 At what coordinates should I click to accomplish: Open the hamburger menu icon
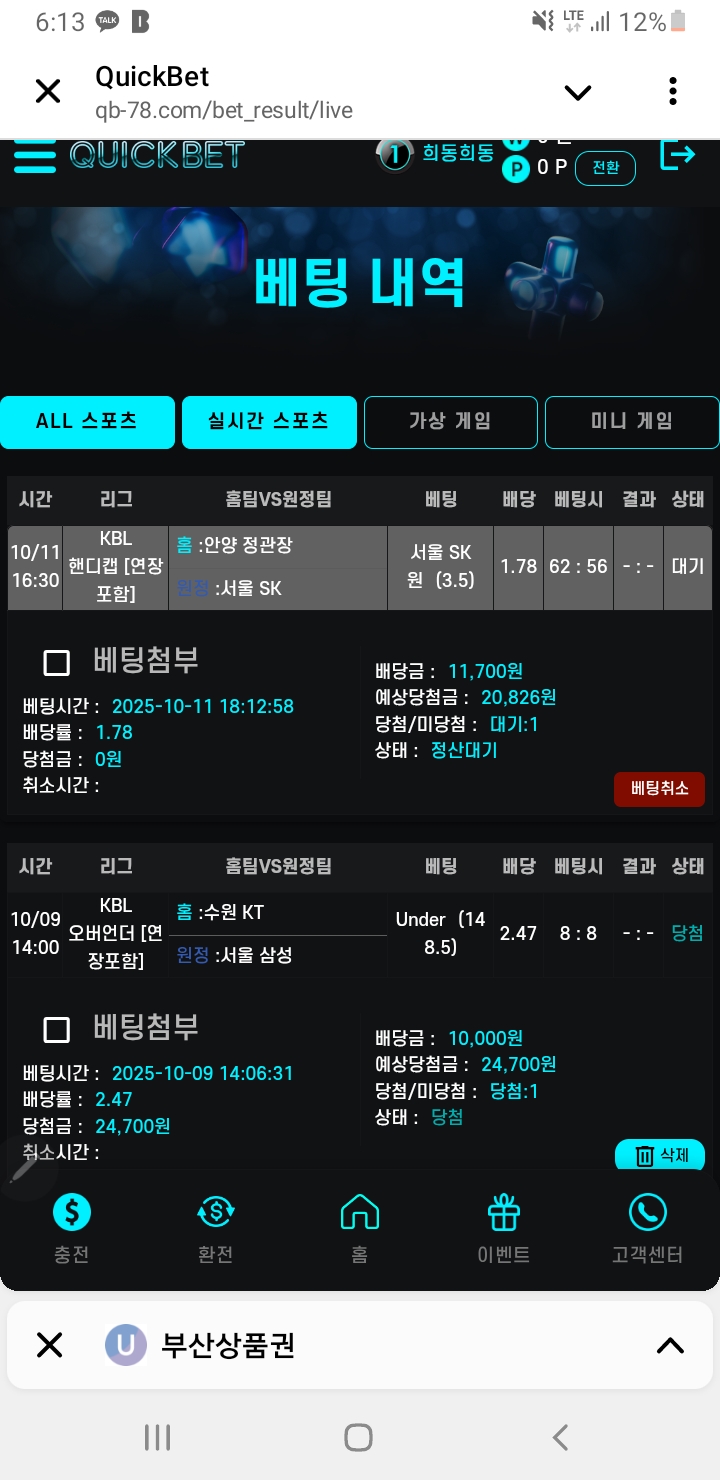34,157
